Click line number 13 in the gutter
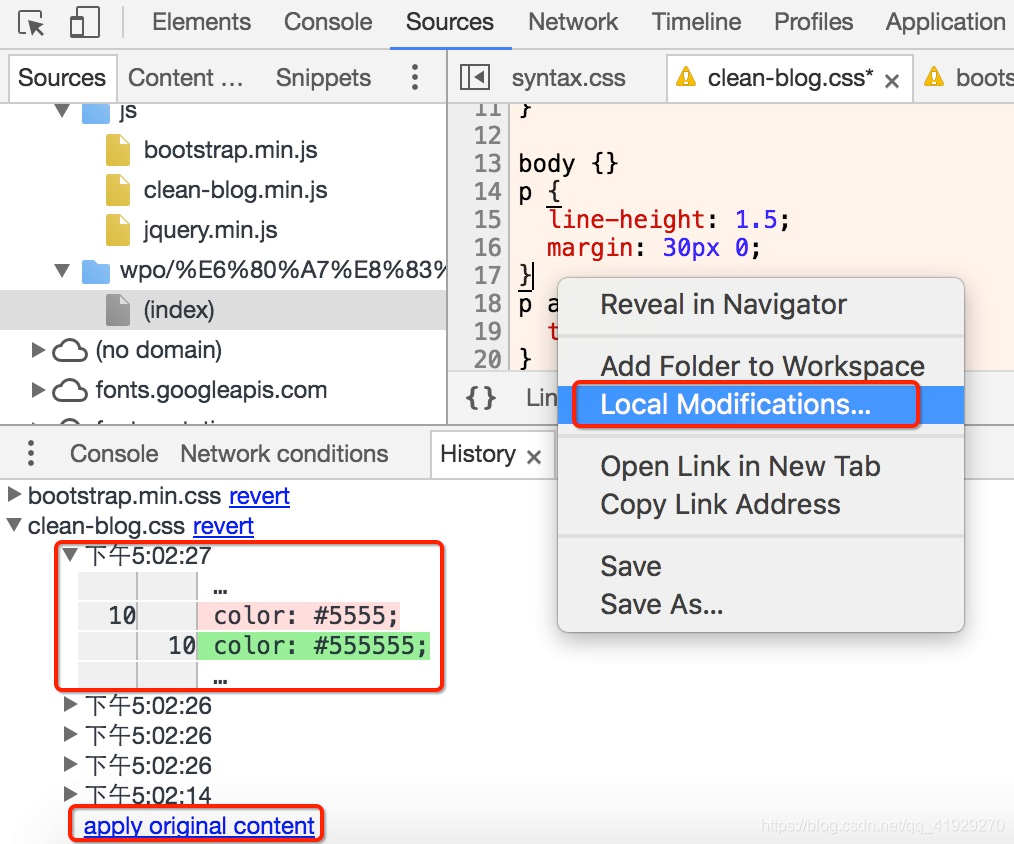Image resolution: width=1014 pixels, height=844 pixels. 488,164
